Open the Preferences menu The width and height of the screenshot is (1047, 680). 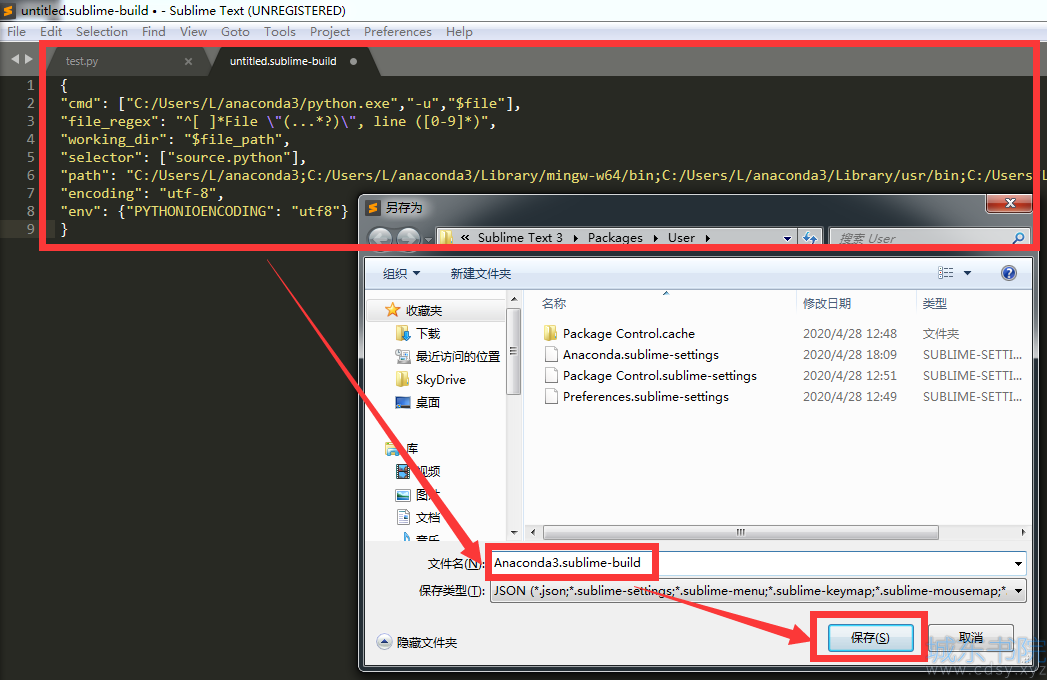click(397, 31)
